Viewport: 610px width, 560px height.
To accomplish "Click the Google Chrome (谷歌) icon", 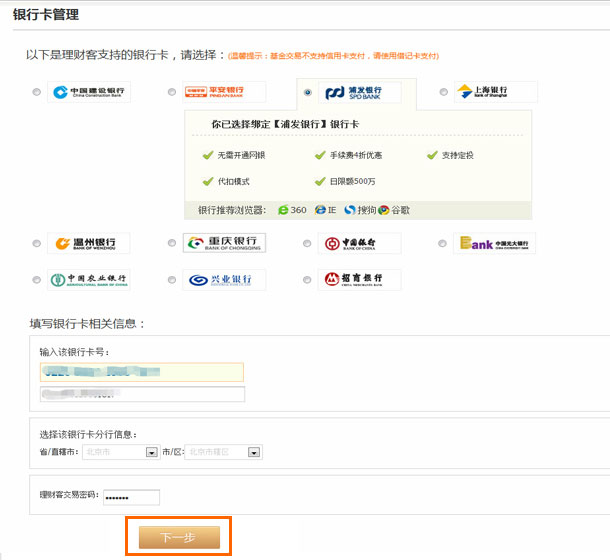I will 383,210.
